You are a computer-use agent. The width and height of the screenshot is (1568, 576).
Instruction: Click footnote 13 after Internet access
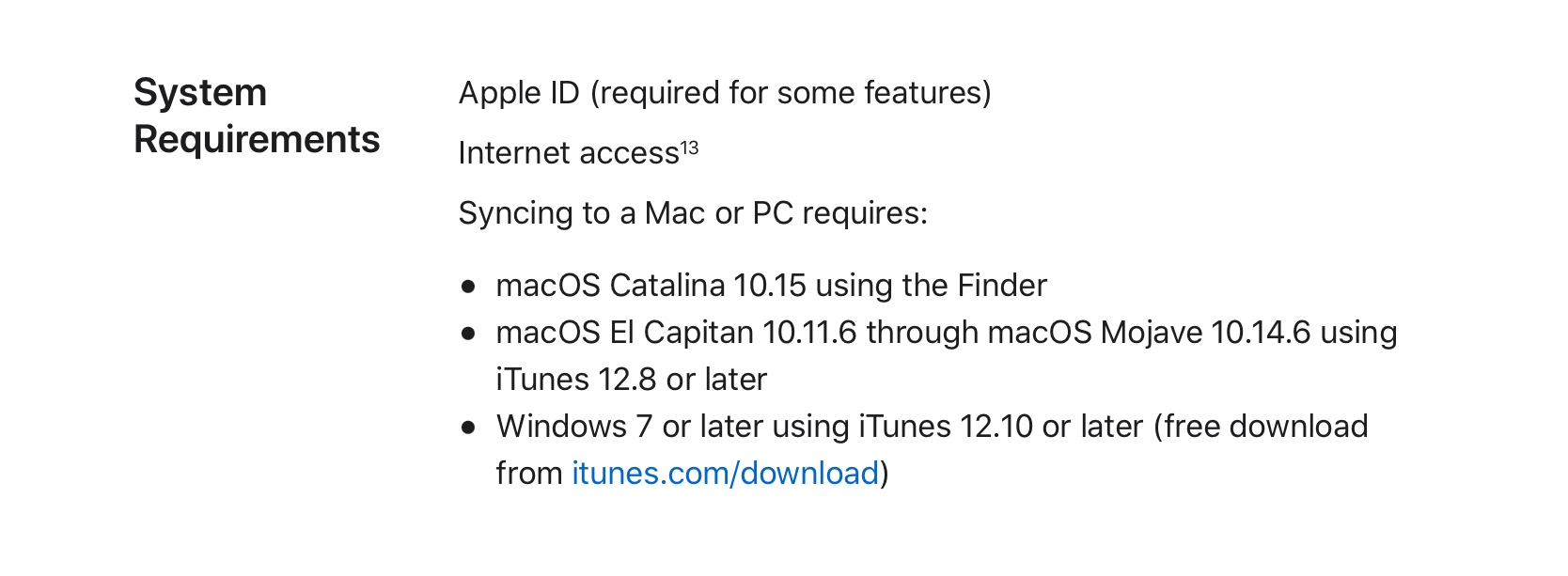[x=689, y=148]
